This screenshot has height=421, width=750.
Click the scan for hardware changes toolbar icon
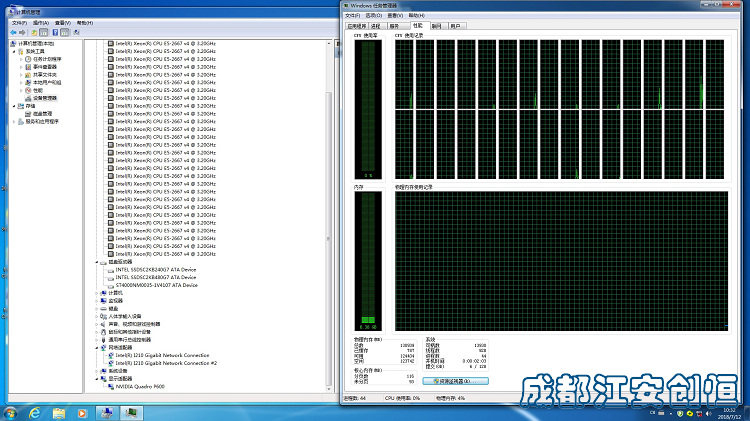(x=77, y=33)
